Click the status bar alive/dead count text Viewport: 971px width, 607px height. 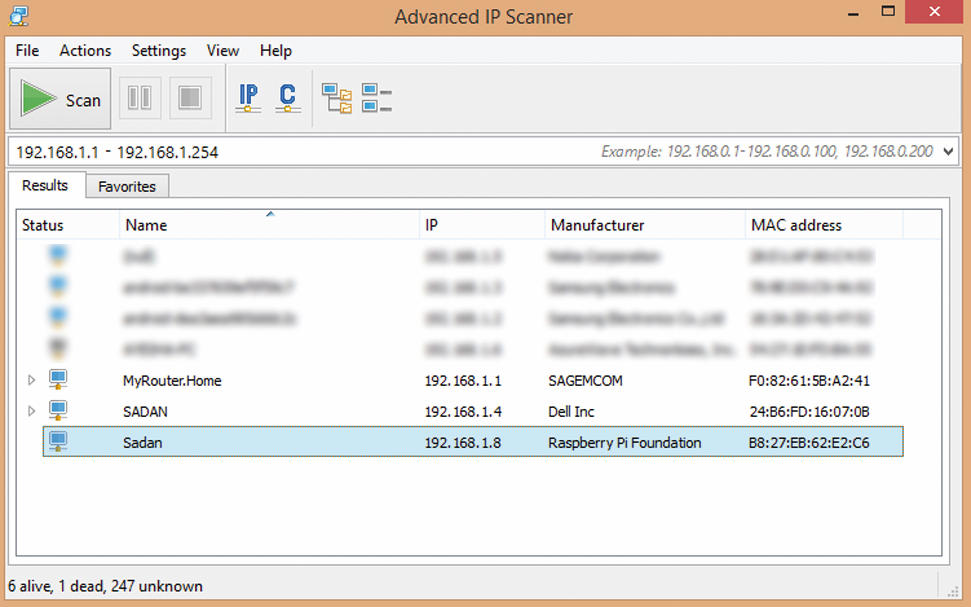105,586
